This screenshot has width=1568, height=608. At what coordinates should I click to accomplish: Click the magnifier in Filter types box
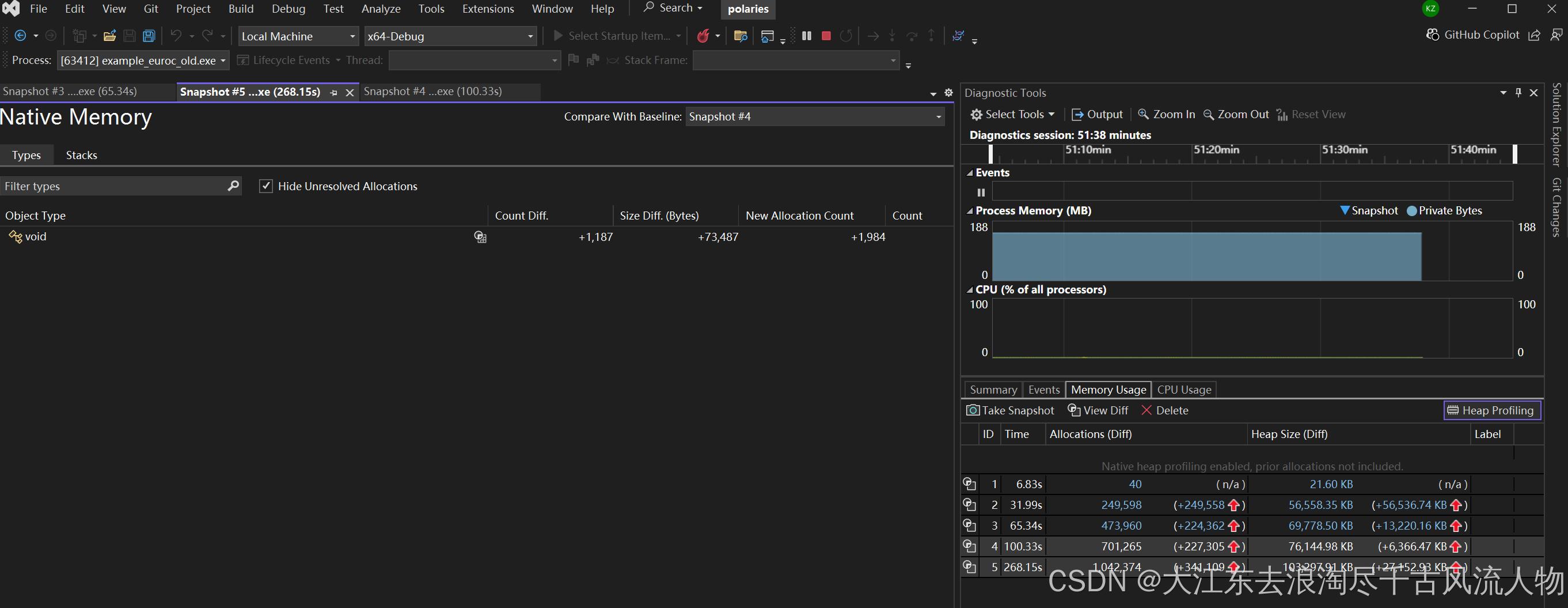coord(233,186)
